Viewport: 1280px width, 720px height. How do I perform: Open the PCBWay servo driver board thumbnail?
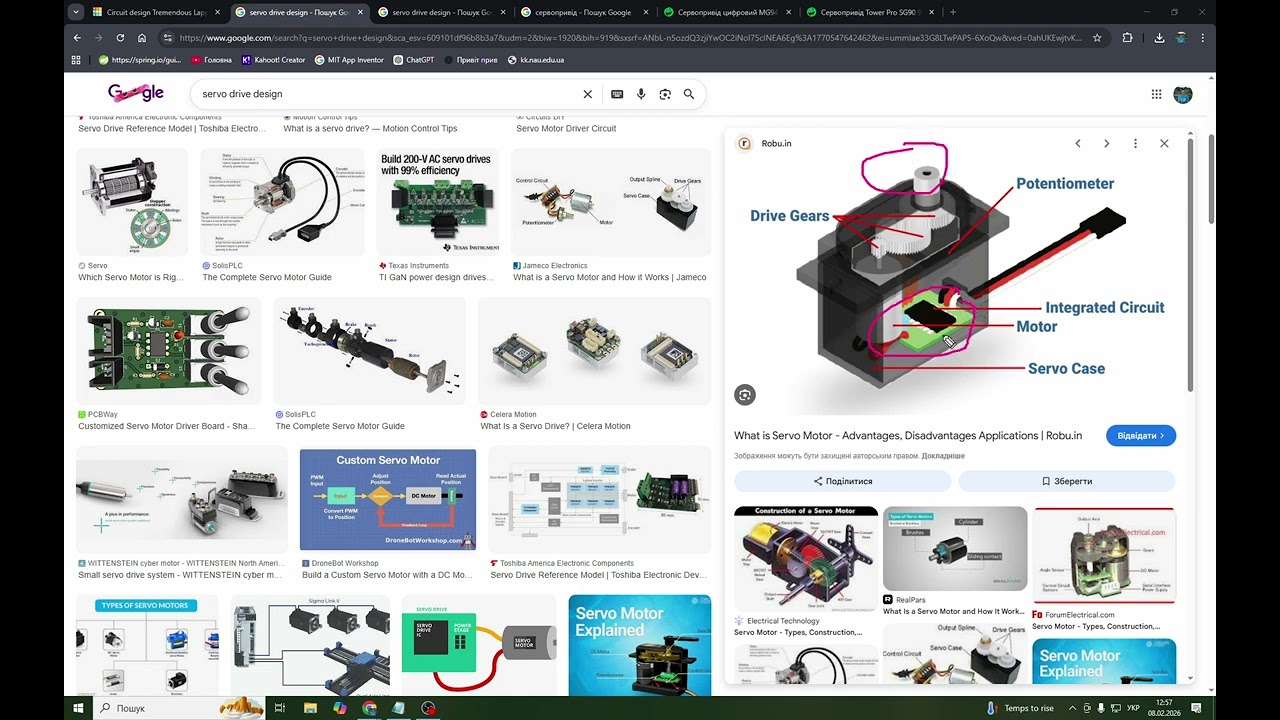pos(169,351)
